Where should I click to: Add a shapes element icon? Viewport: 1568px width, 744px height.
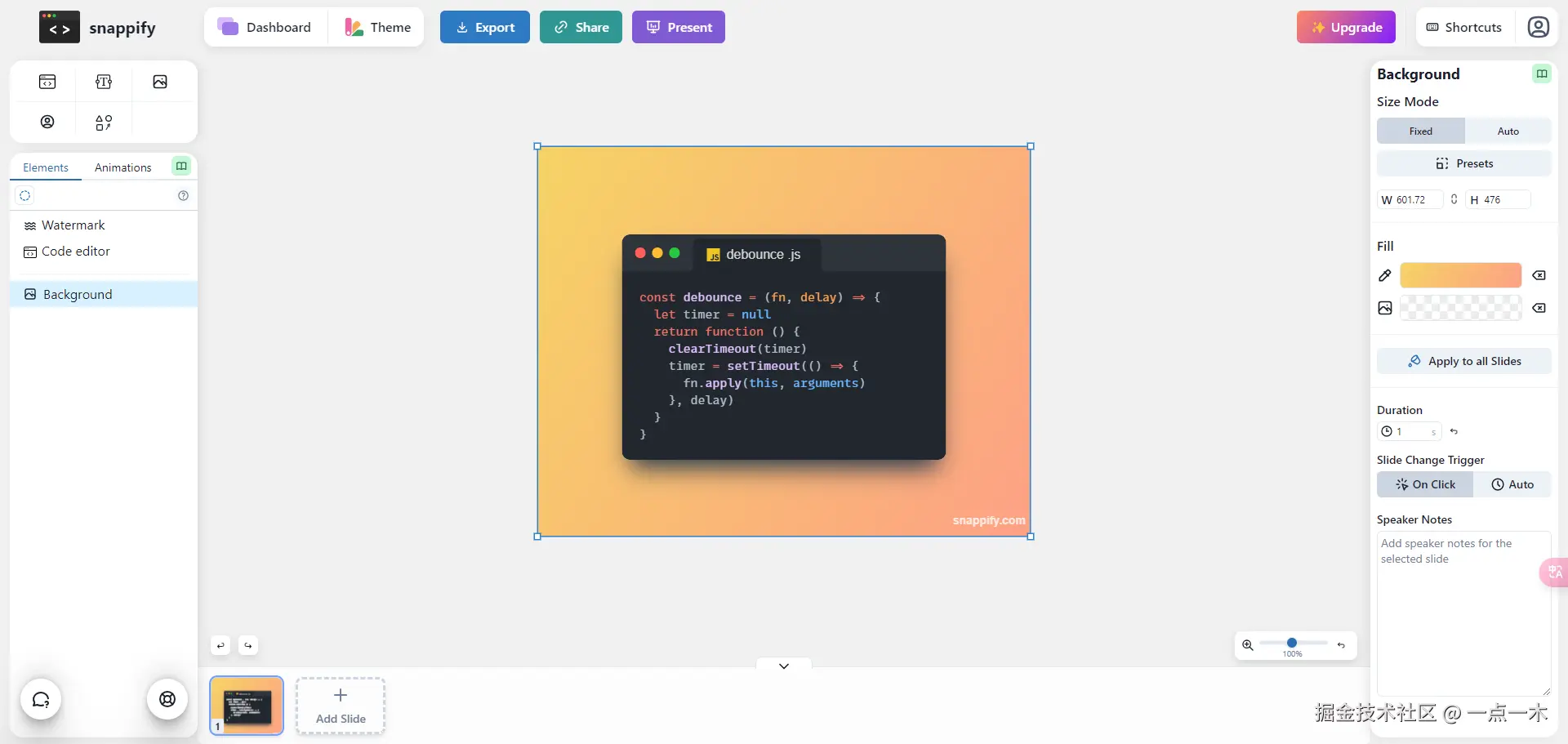pos(104,123)
